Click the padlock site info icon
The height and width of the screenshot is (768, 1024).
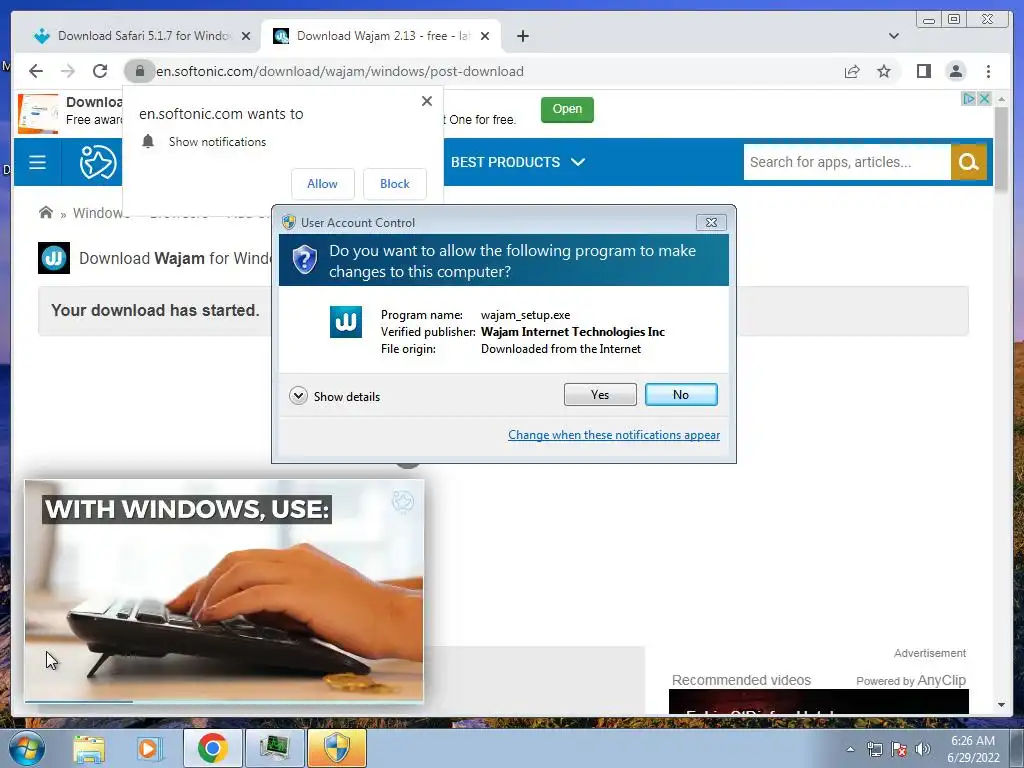pyautogui.click(x=140, y=71)
